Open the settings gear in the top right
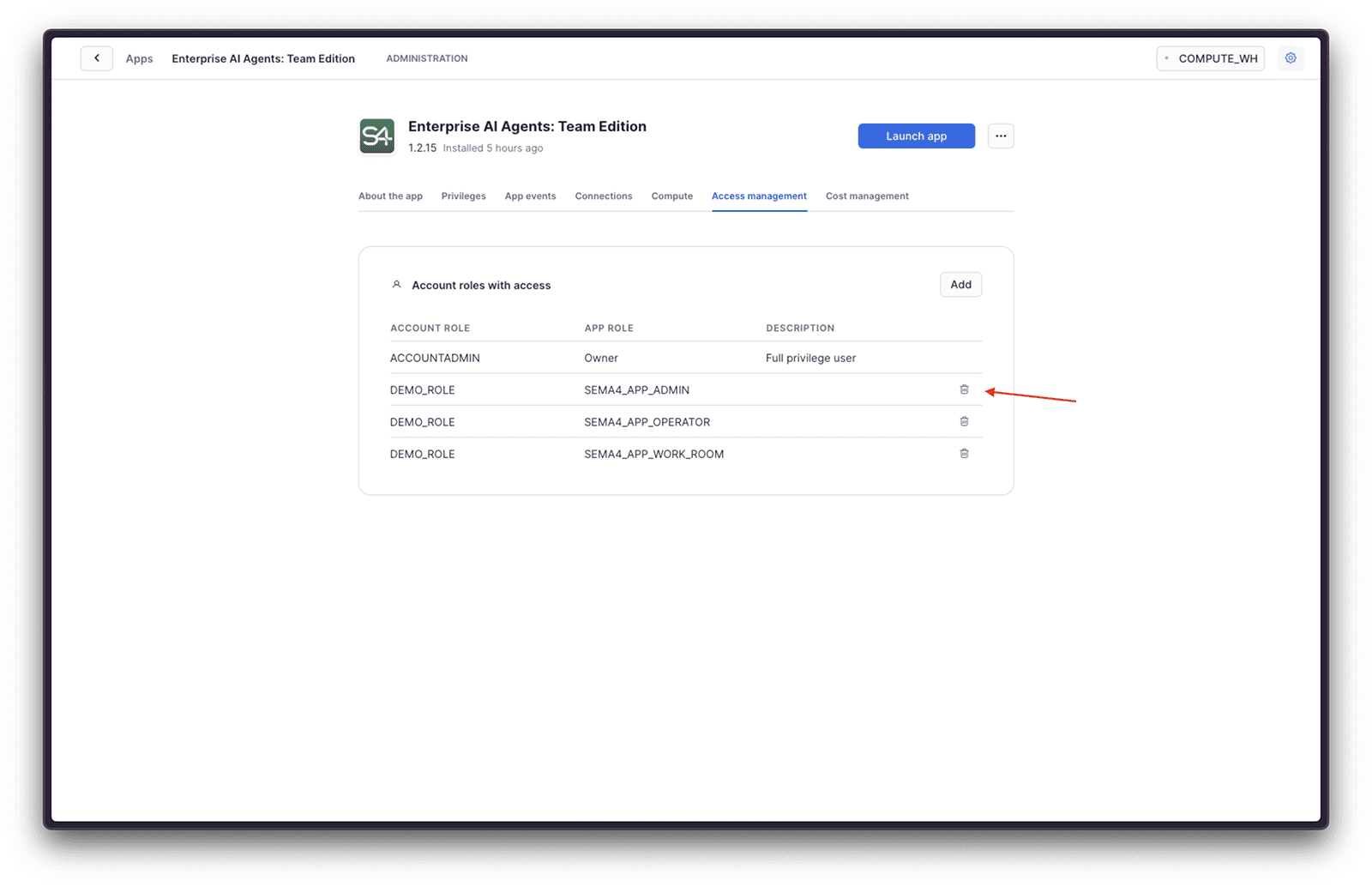Screen dimensions: 1372x887 1291,57
